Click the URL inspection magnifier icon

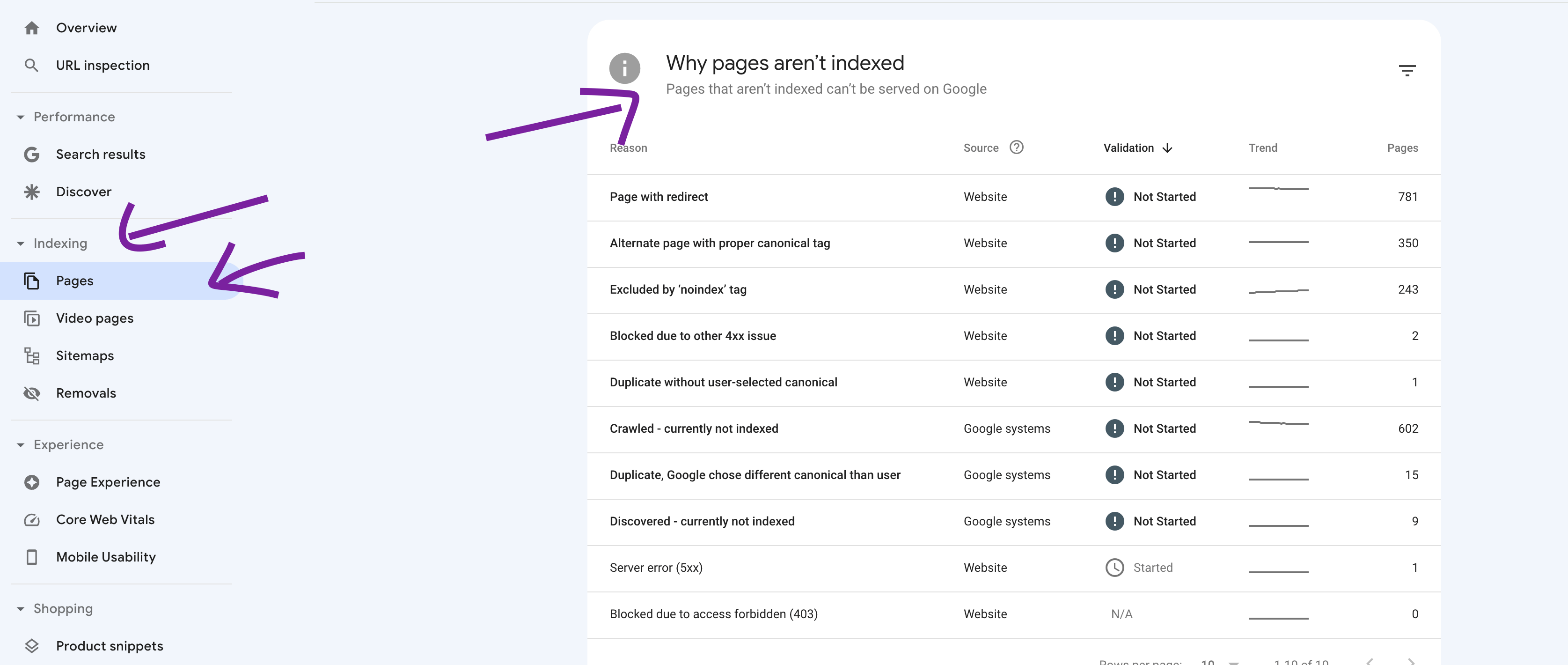(32, 65)
